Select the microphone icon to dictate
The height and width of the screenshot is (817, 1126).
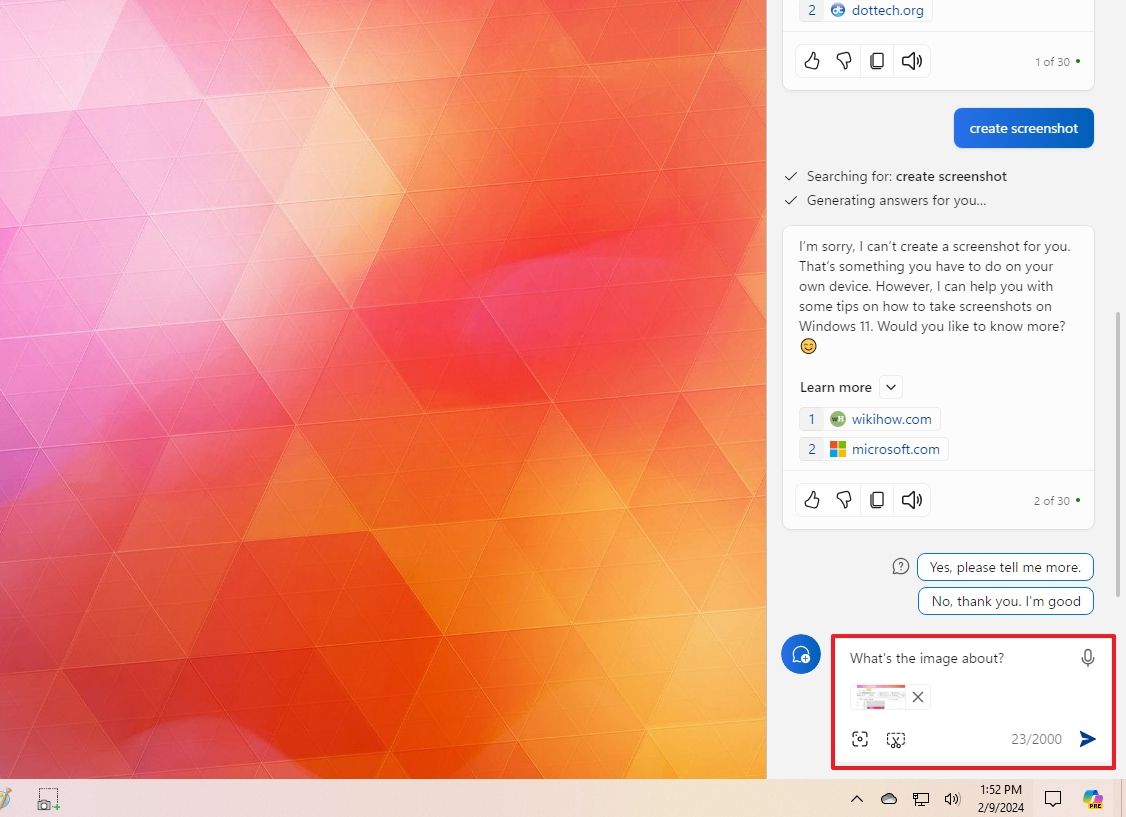[1087, 658]
